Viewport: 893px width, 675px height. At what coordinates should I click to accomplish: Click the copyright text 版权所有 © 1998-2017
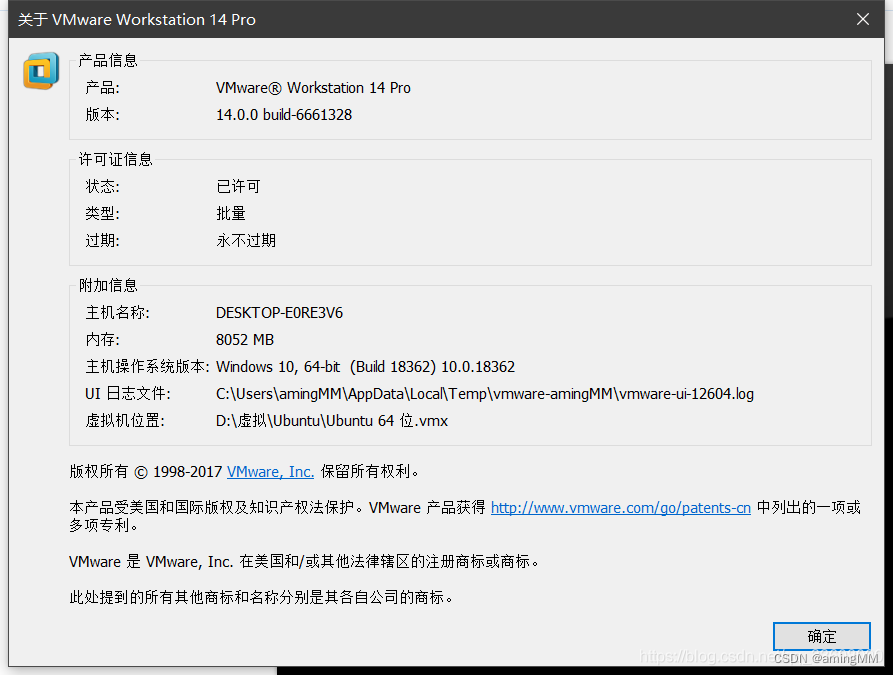146,472
